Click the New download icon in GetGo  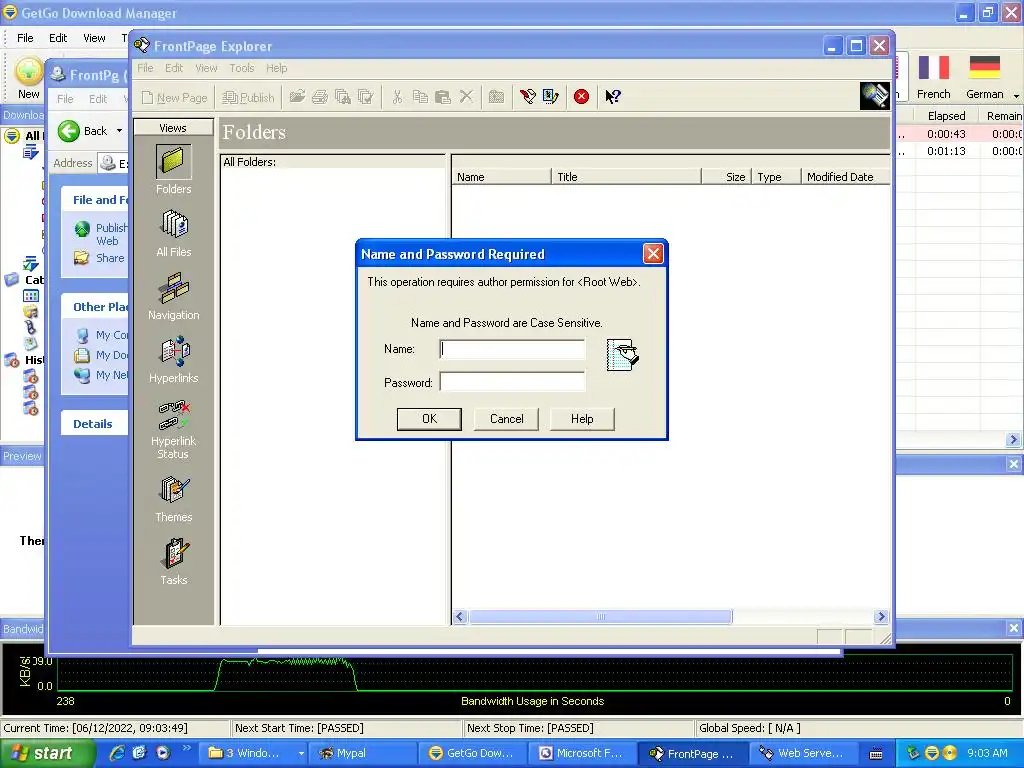(29, 78)
